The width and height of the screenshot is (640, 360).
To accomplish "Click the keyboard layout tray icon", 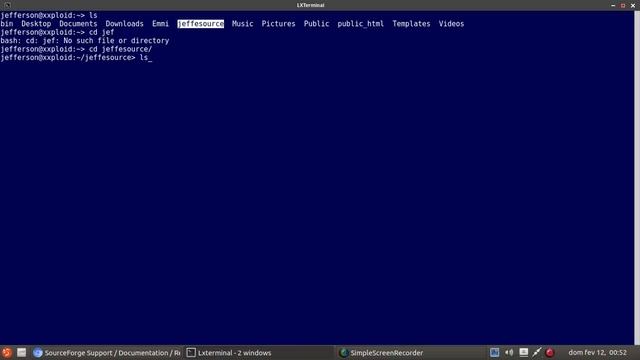I will 494,353.
